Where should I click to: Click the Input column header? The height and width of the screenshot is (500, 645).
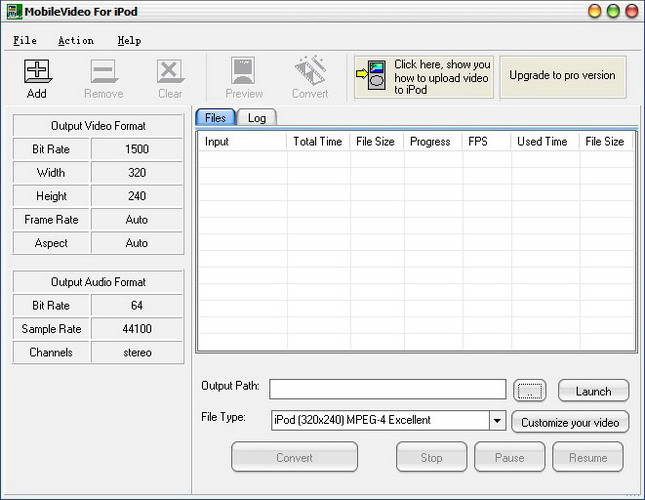tap(242, 141)
